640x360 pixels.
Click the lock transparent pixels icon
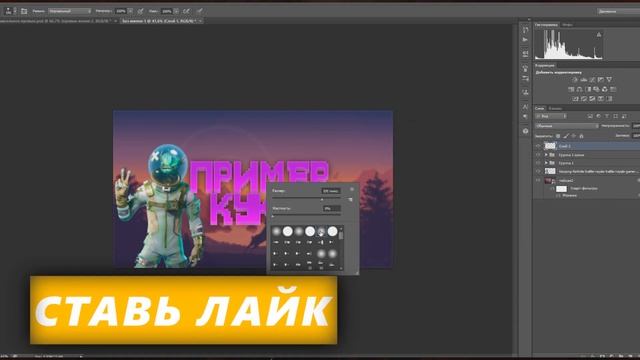(558, 136)
